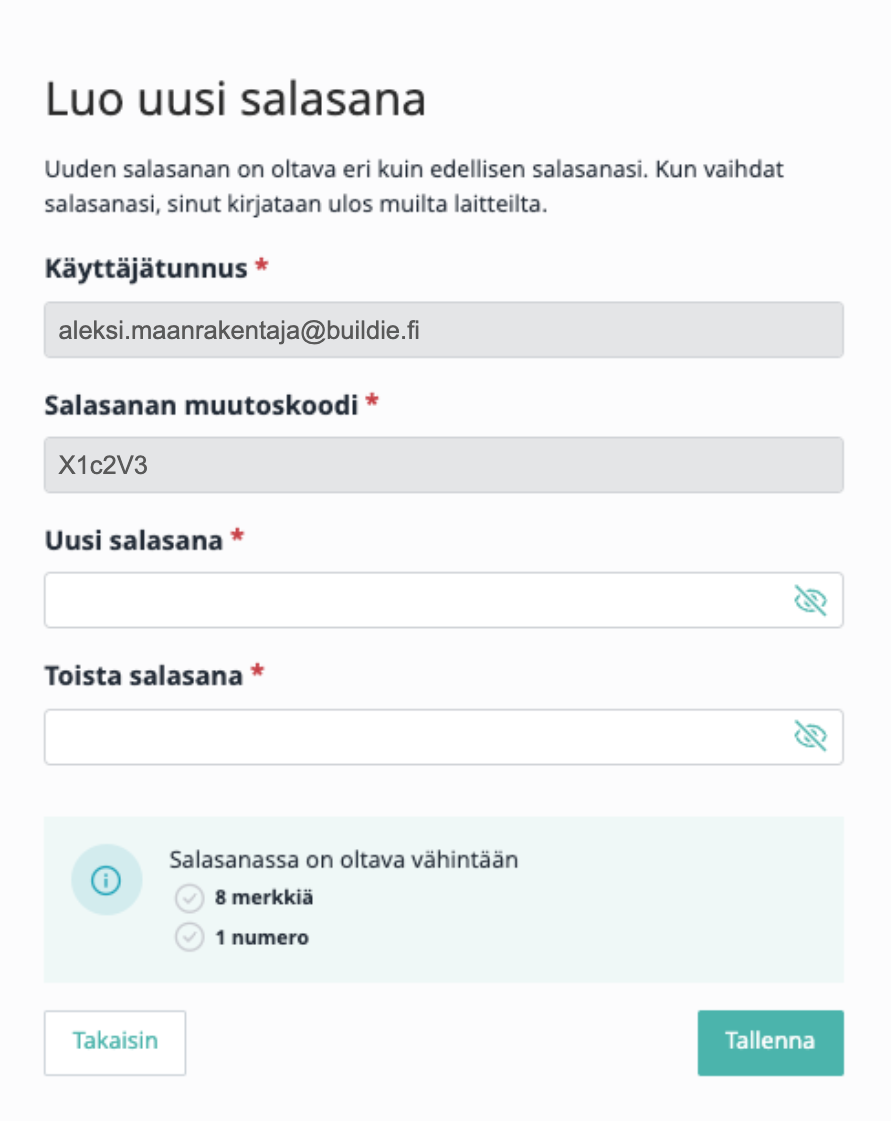Viewport: 891px width, 1121px height.
Task: Click the Uusi salasana label
Action: pyautogui.click(x=134, y=541)
